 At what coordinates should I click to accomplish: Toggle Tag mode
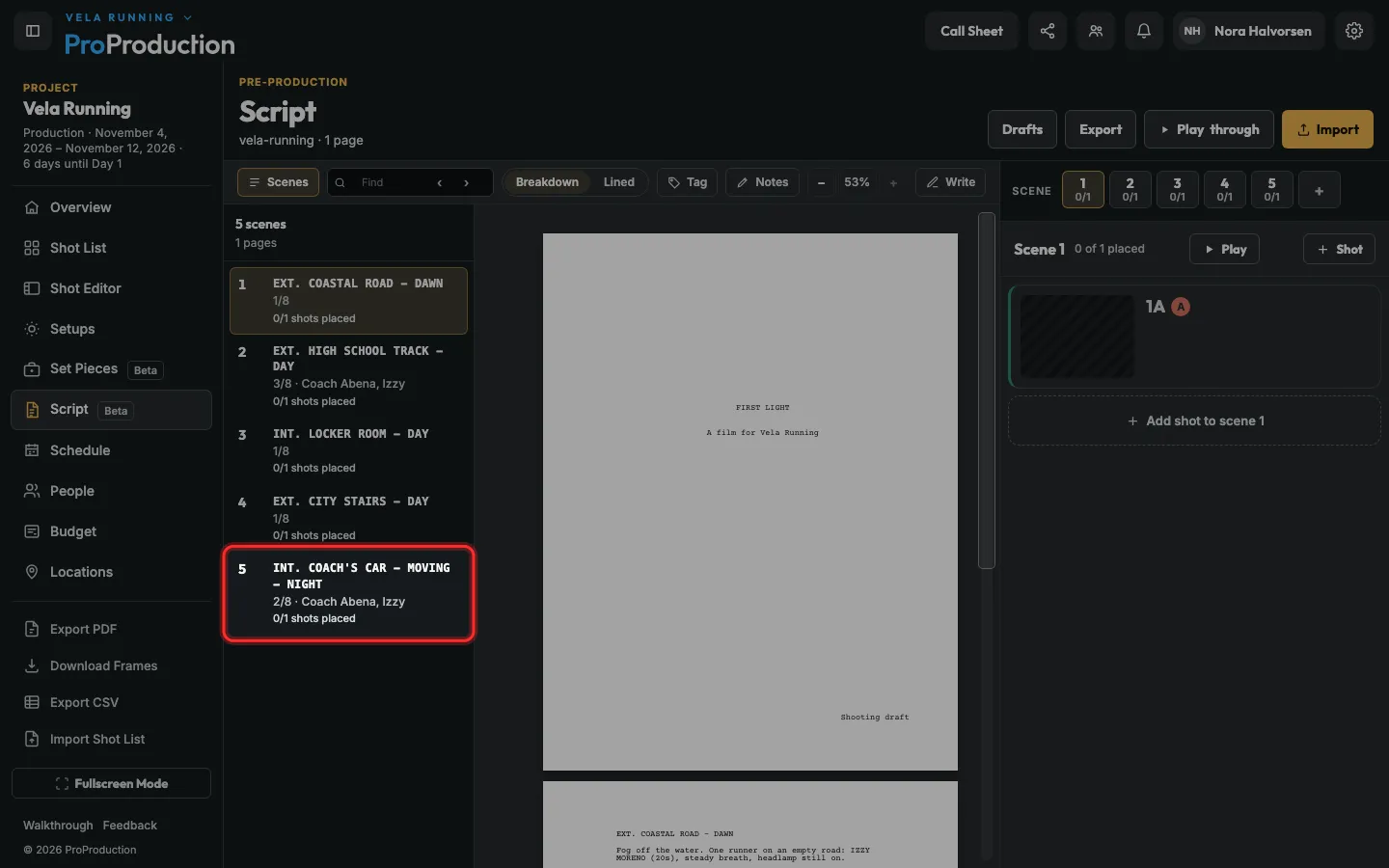coord(687,182)
